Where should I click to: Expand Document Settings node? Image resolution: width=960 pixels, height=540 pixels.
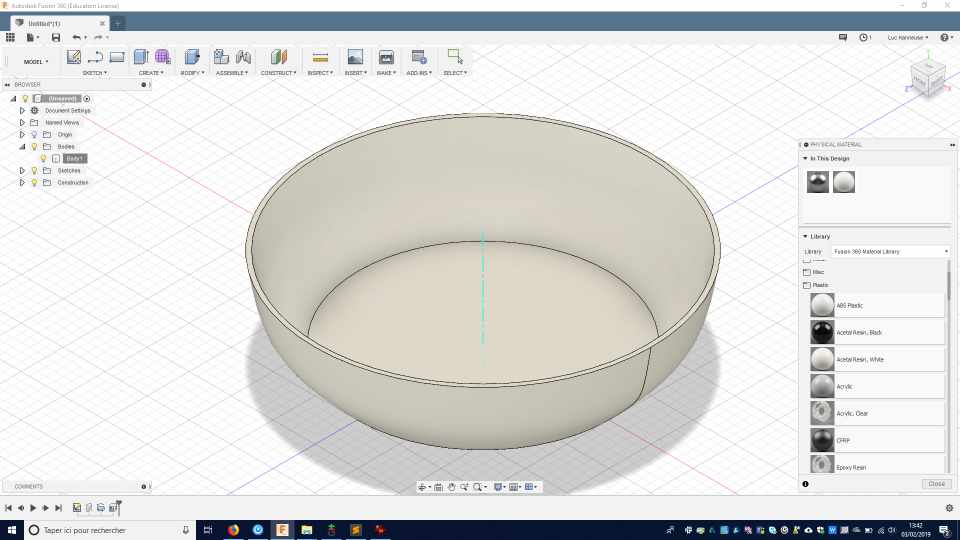[x=22, y=111]
